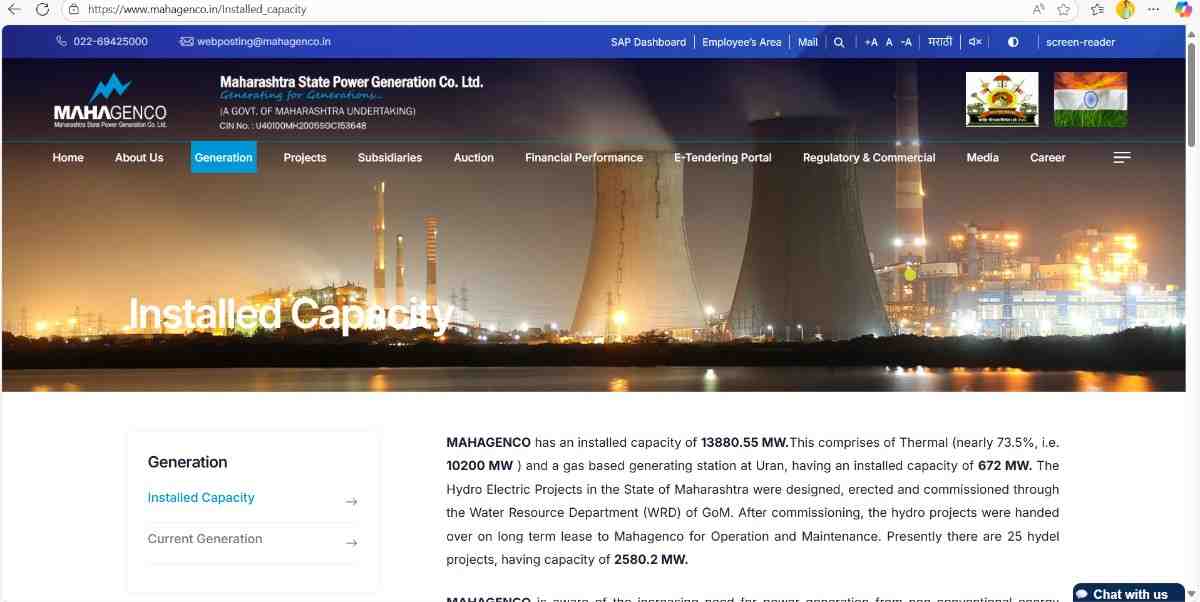
Task: Decrease font size with -A
Action: pos(906,42)
